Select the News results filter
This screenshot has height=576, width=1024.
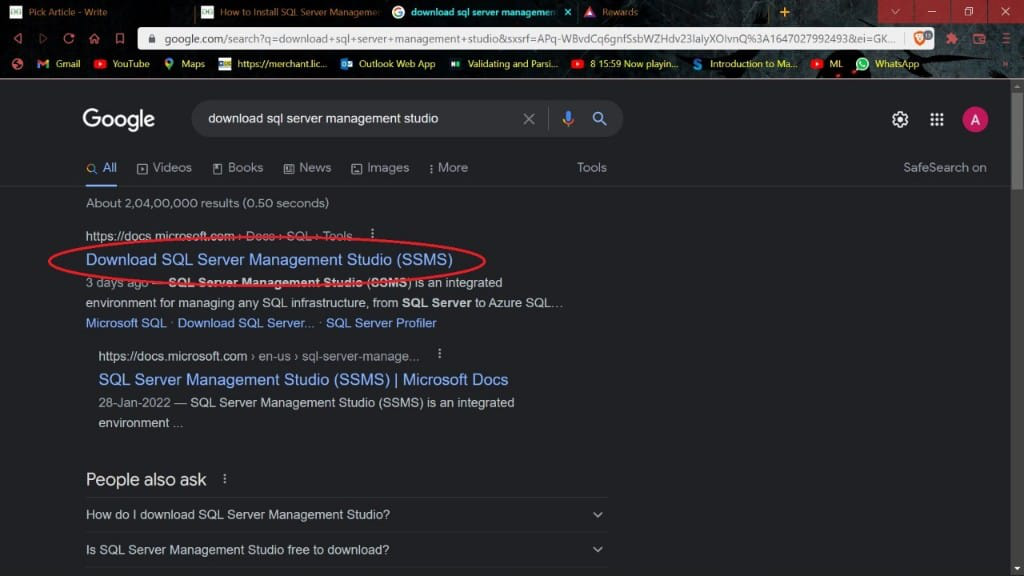point(307,168)
